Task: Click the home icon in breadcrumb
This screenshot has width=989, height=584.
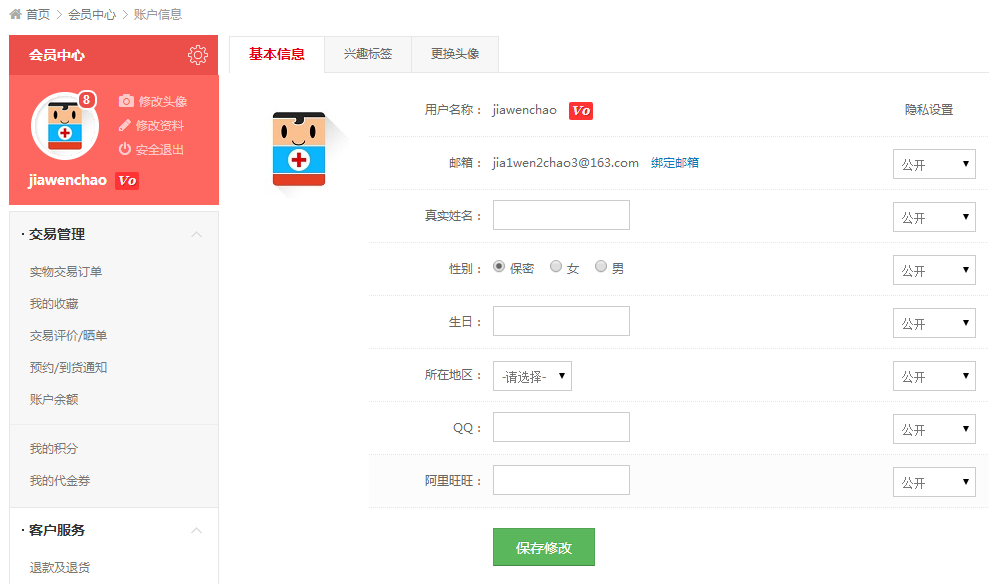Action: click(15, 14)
